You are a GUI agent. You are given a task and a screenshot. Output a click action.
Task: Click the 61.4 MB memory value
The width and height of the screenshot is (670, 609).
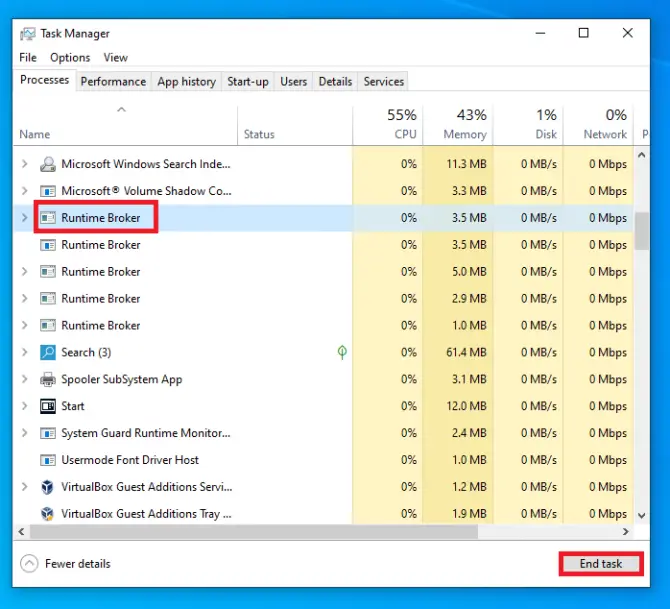[x=466, y=353]
